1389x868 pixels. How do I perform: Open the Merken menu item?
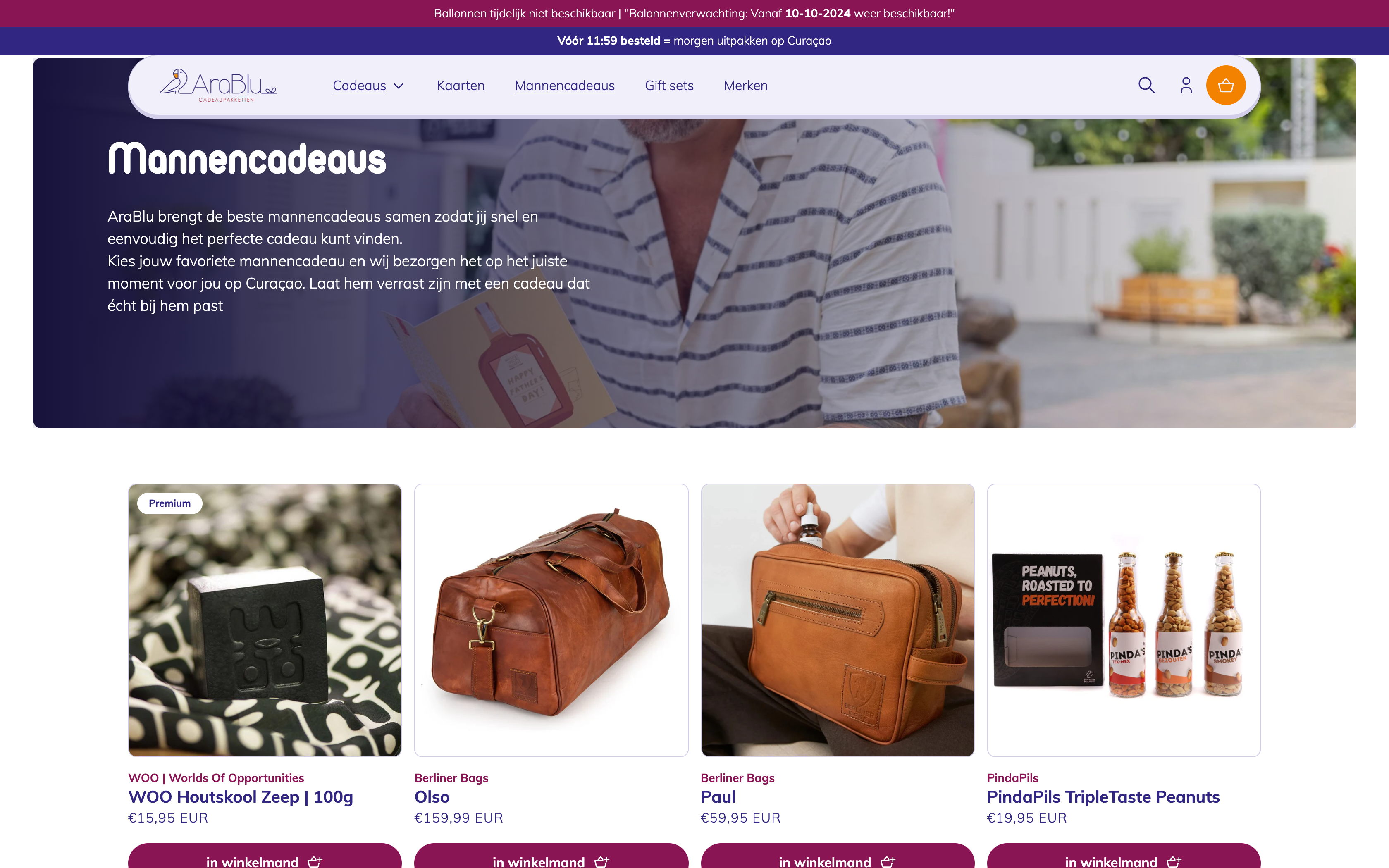(x=745, y=86)
